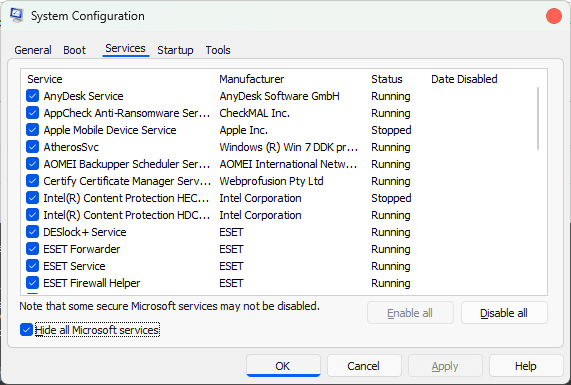
Task: Sort by the Service column header
Action: 45,79
